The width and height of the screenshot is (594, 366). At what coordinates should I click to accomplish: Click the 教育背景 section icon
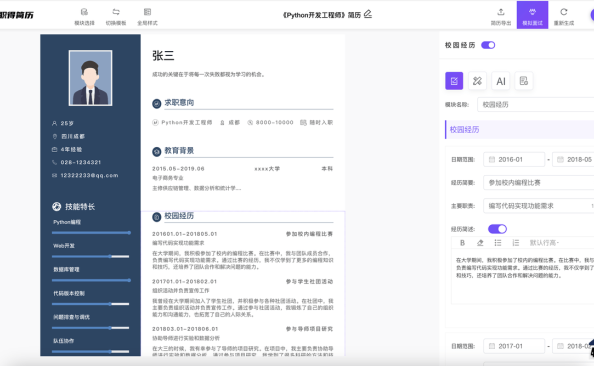pos(156,152)
